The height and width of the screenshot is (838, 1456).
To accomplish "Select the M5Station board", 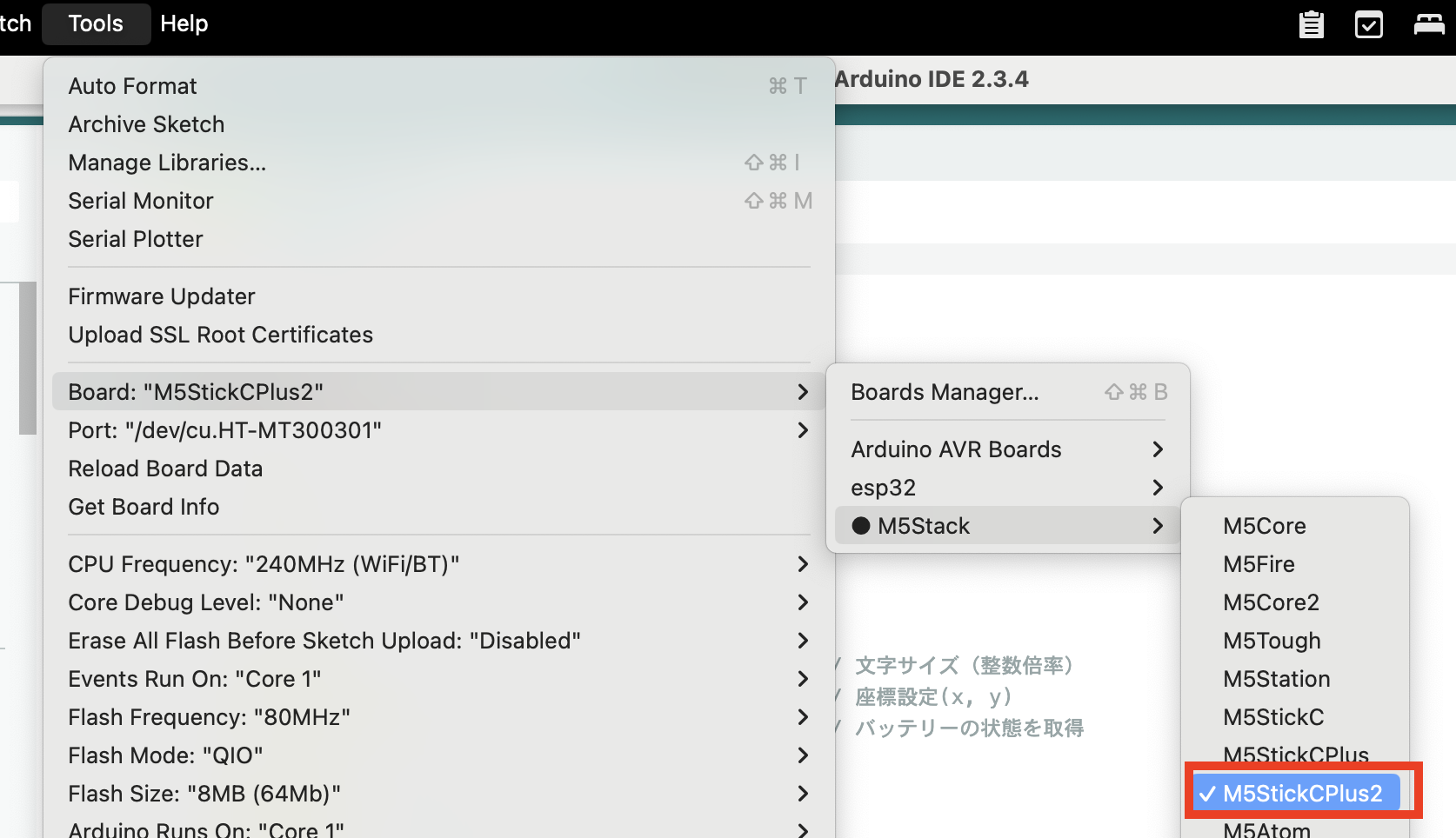I will click(1295, 679).
